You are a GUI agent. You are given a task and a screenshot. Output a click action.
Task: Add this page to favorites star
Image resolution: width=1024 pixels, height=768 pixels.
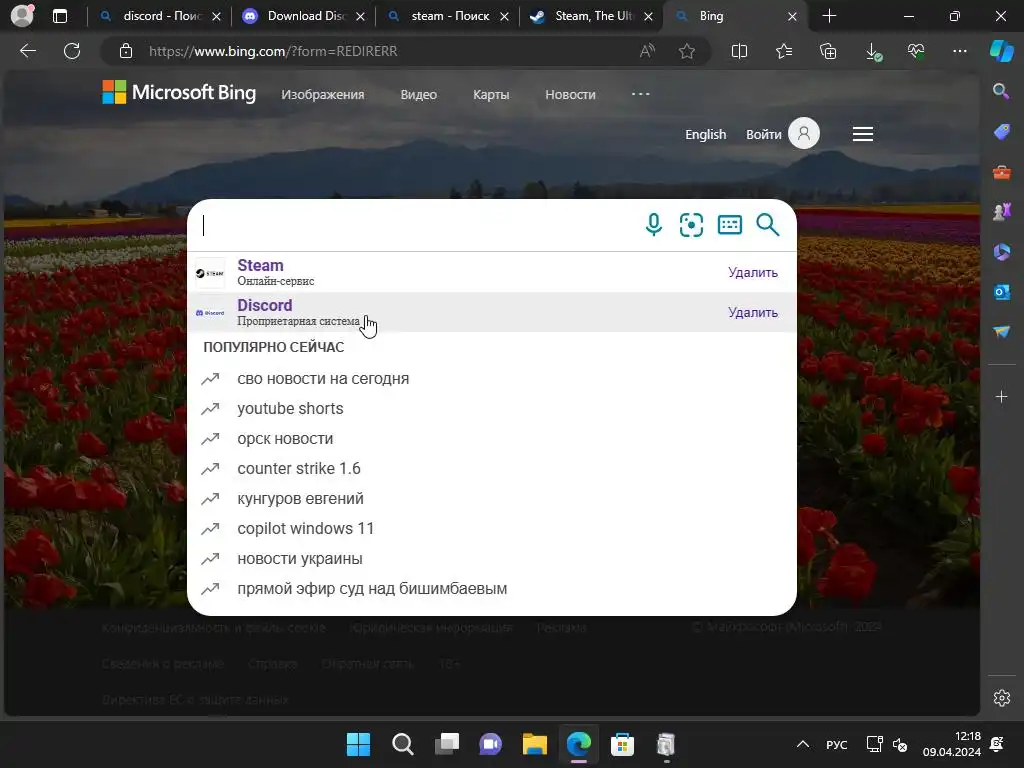(686, 51)
